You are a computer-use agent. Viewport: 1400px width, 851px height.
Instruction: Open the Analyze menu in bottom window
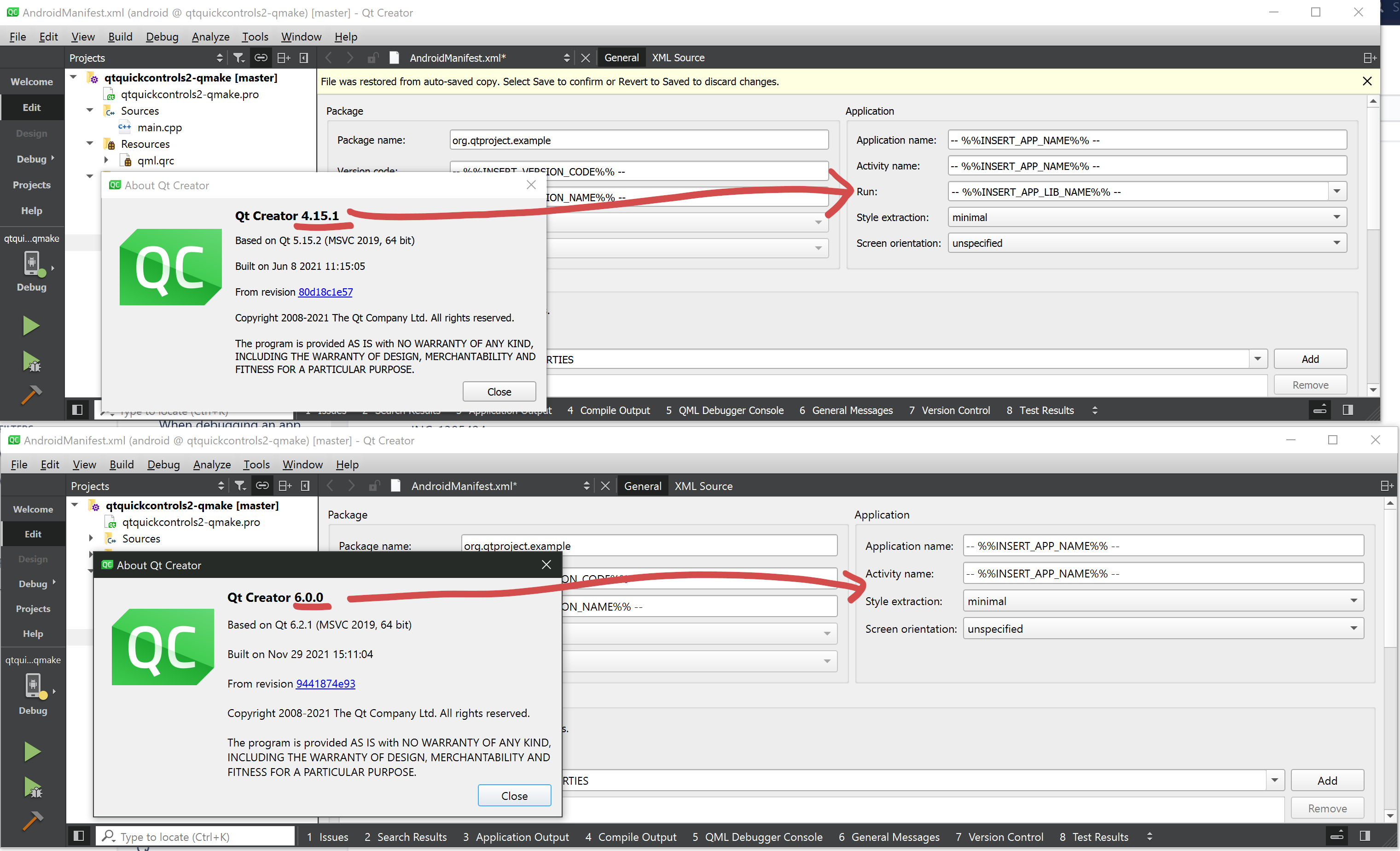point(211,465)
